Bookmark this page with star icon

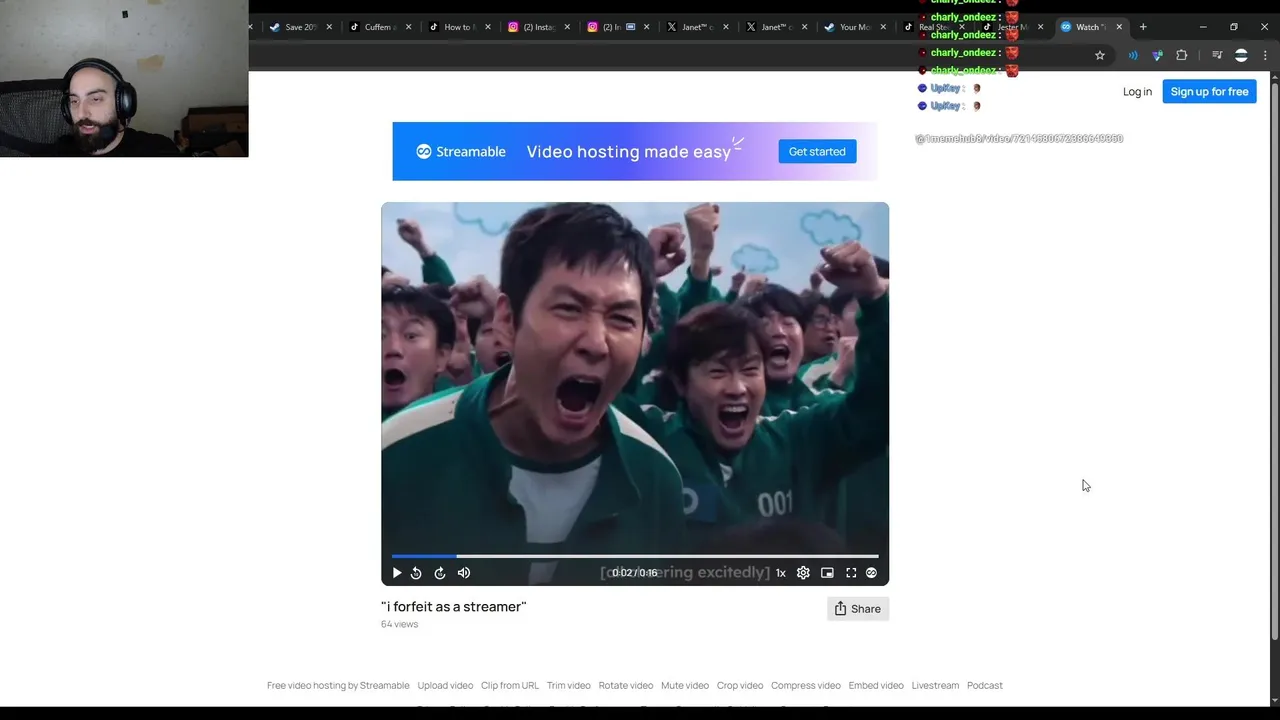(x=1100, y=56)
